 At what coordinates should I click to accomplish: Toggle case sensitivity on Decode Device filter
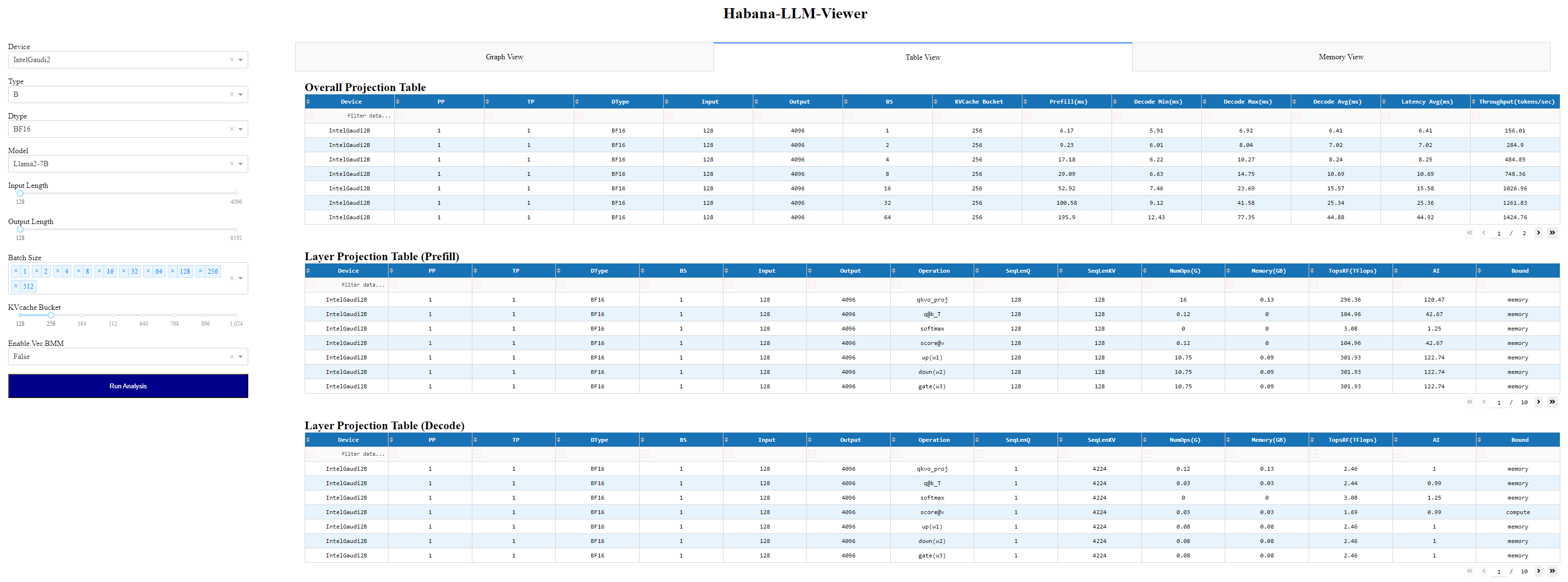310,454
